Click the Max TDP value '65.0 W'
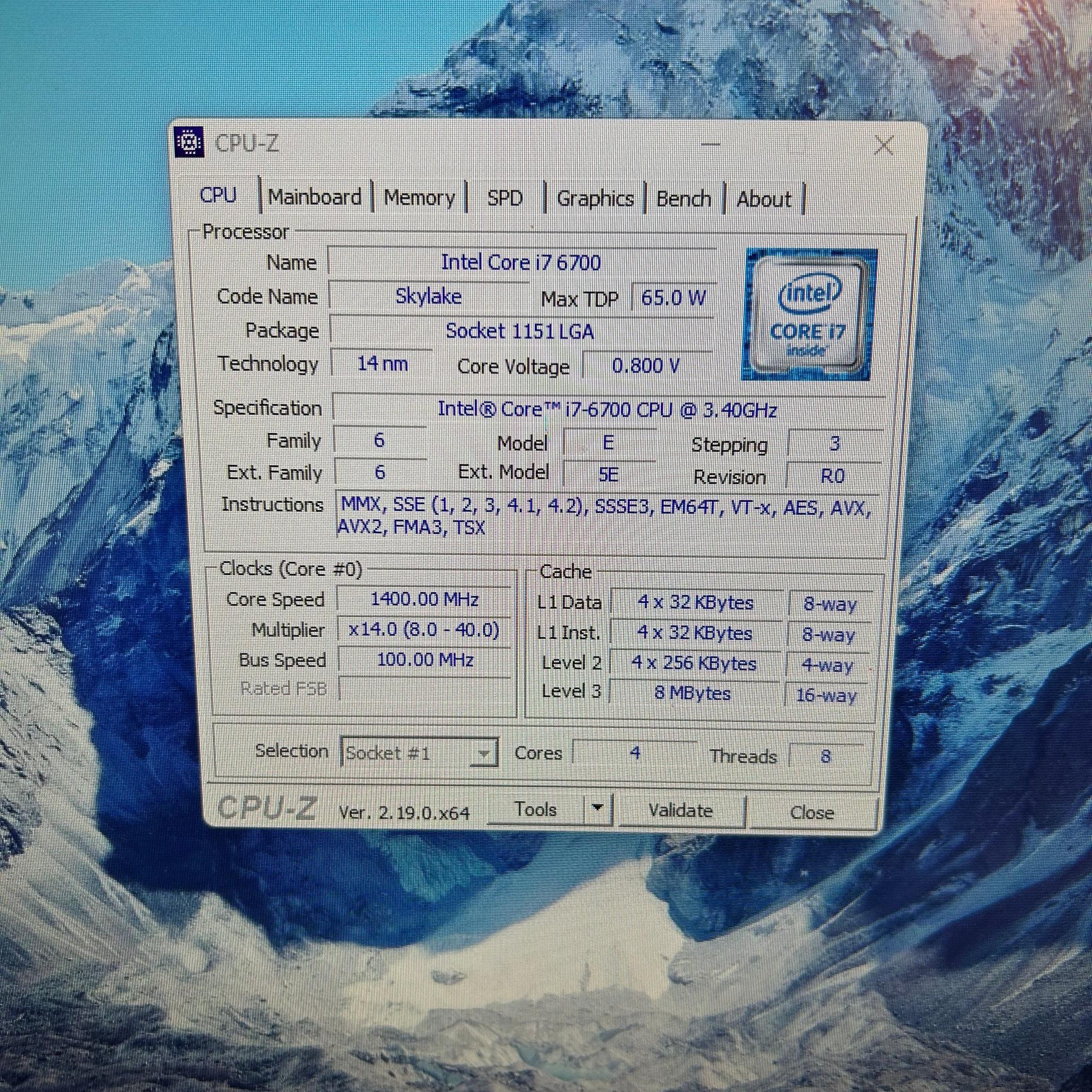1092x1092 pixels. (x=673, y=298)
